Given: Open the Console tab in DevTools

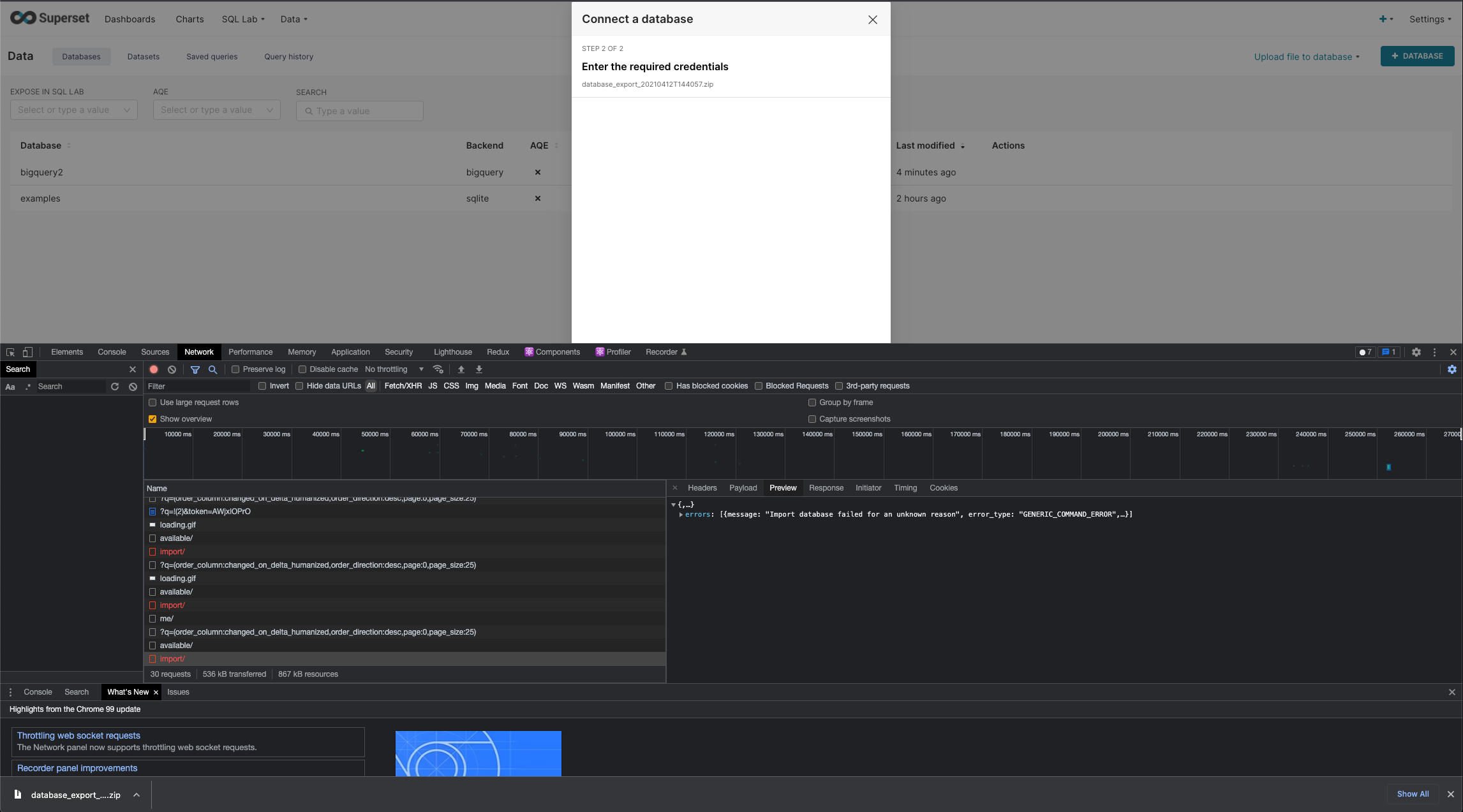Looking at the screenshot, I should [112, 352].
